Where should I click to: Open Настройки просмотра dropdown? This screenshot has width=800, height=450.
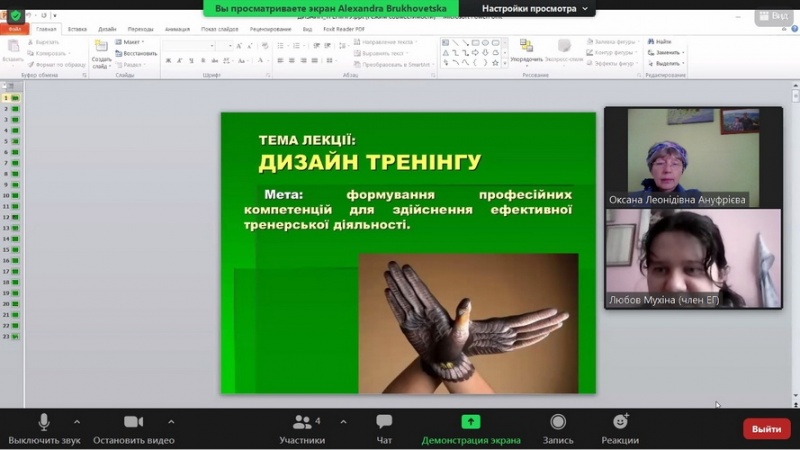pos(535,8)
